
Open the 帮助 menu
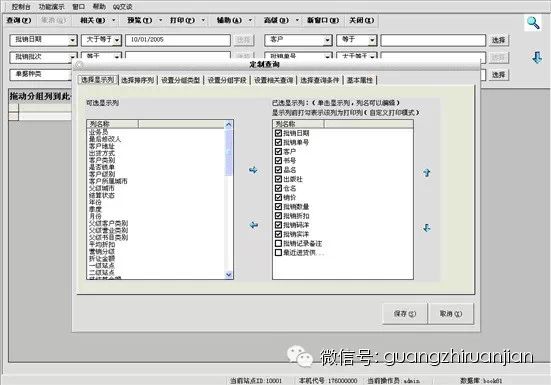pyautogui.click(x=99, y=7)
